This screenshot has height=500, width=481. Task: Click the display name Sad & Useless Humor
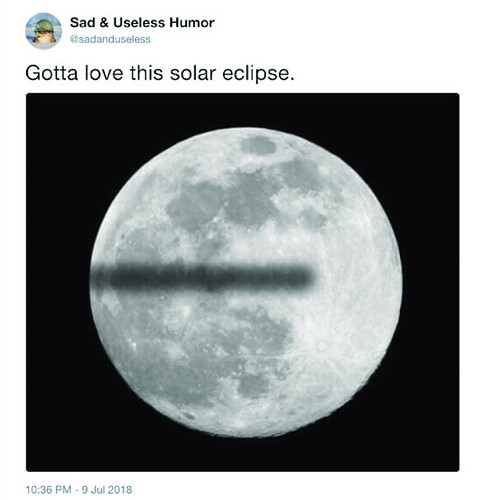coord(142,23)
